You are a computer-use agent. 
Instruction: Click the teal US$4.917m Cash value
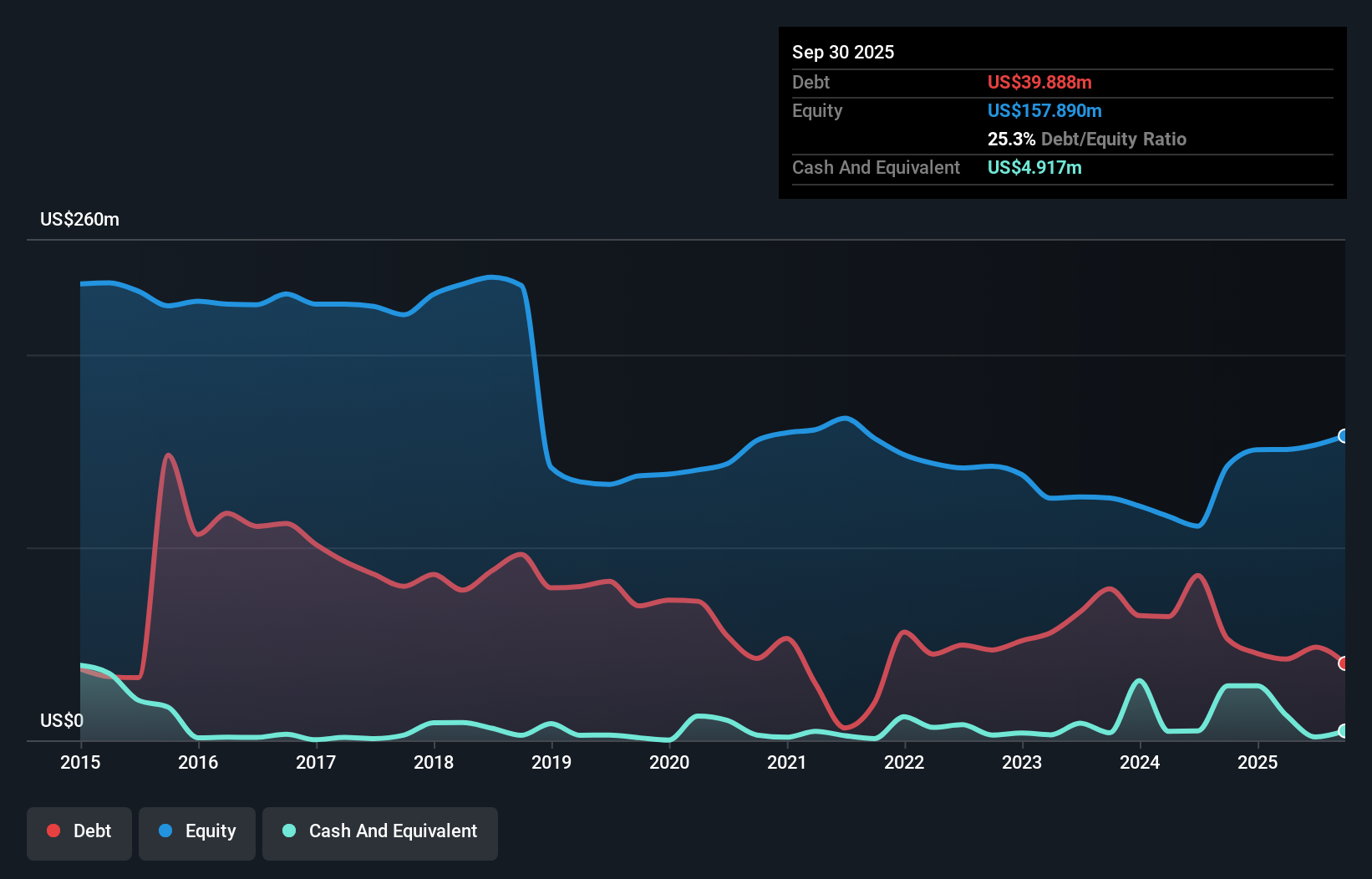point(1035,167)
